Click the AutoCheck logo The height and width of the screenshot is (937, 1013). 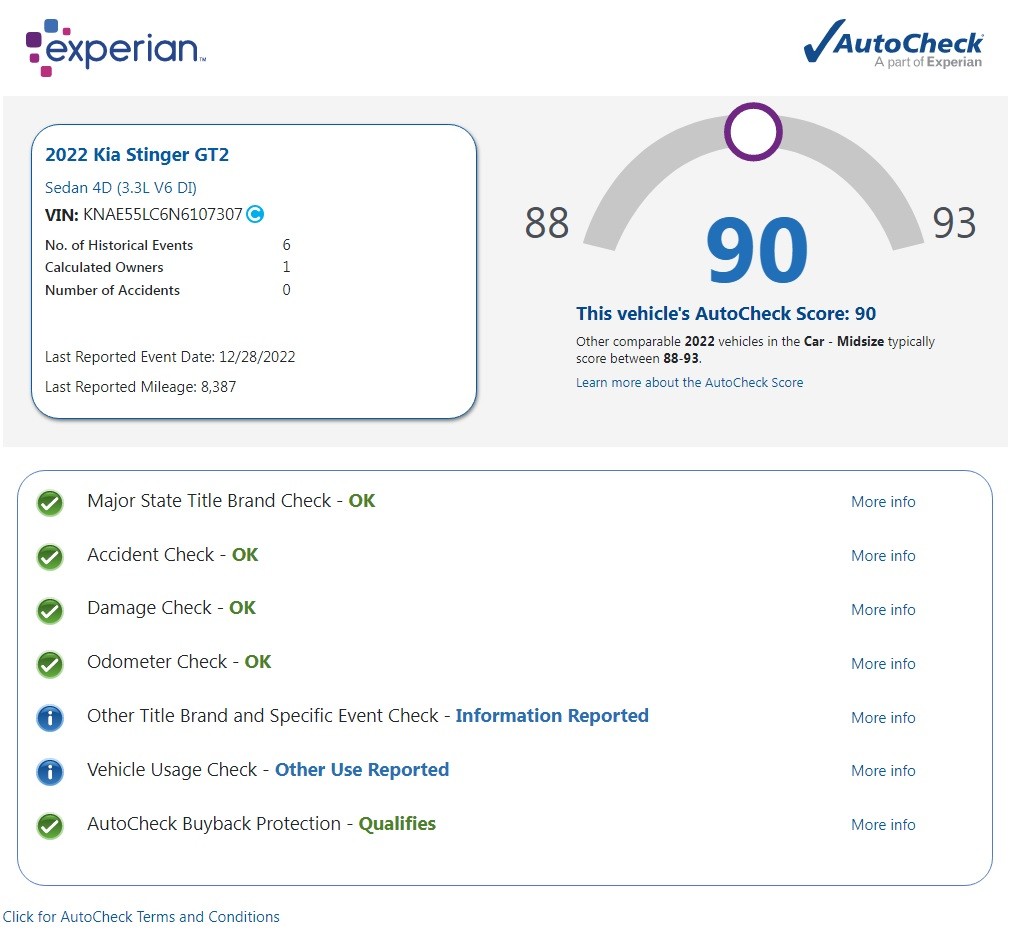893,43
